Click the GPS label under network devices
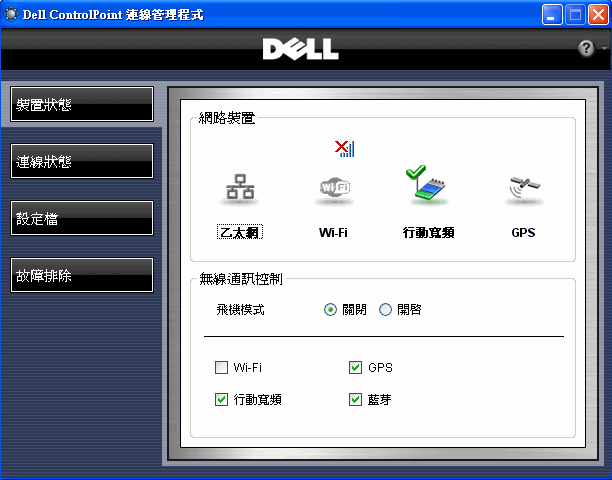The image size is (612, 480). [x=523, y=233]
